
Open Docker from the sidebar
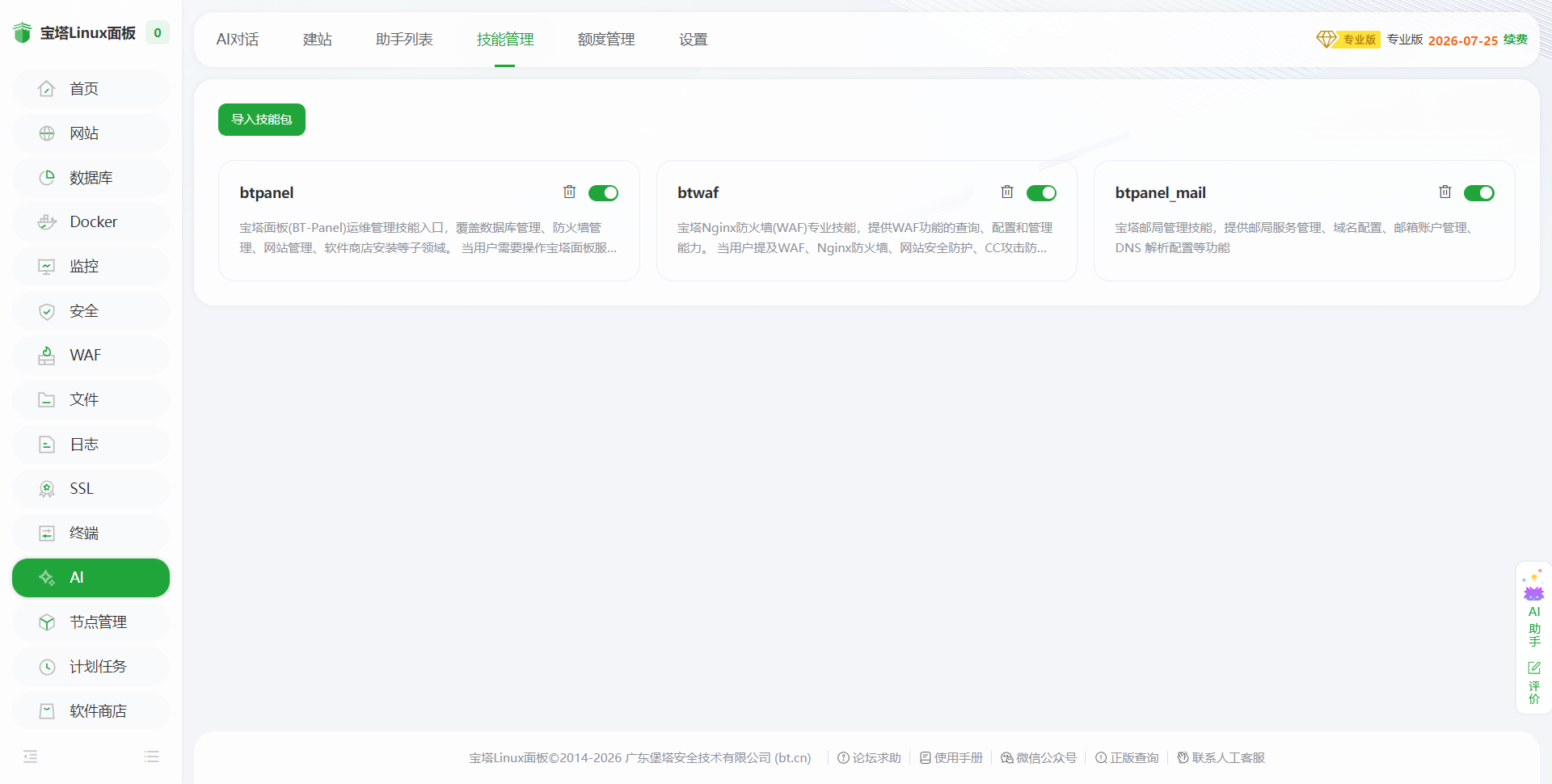click(x=91, y=222)
